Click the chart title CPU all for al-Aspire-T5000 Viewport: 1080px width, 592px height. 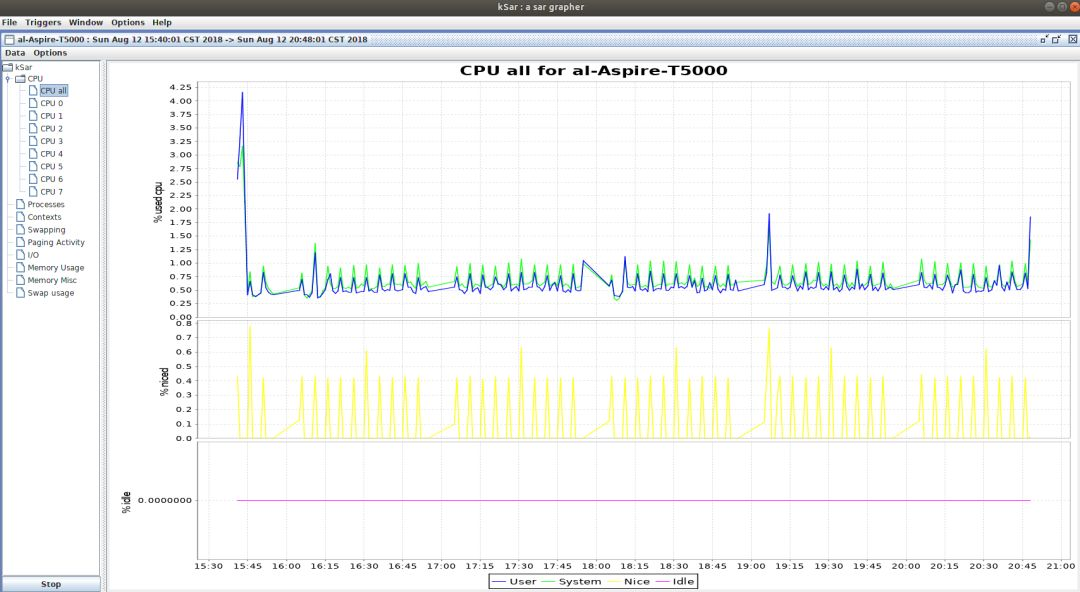click(593, 70)
